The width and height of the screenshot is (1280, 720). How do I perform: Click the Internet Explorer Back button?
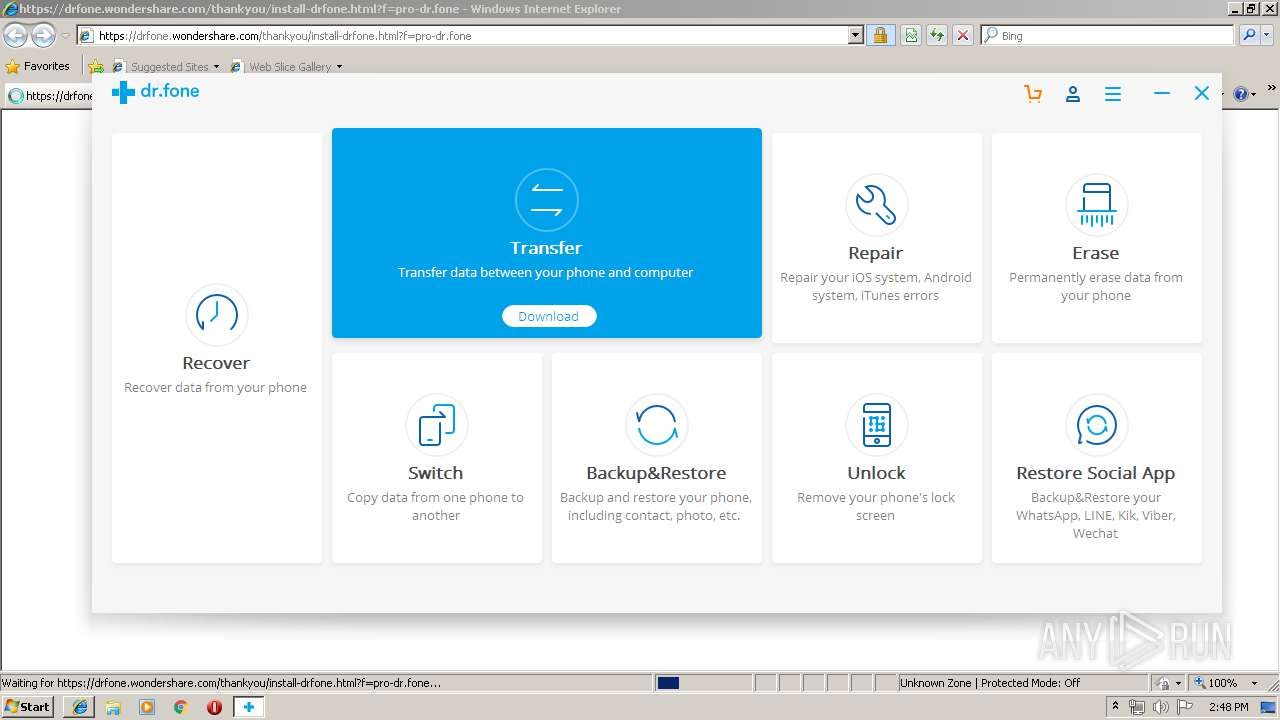[16, 36]
